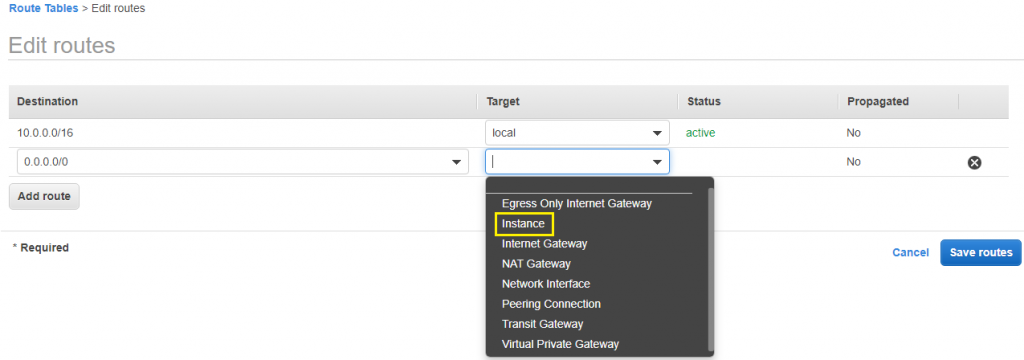This screenshot has height=360, width=1024.
Task: Open the local target dropdown arrow
Action: [x=657, y=133]
